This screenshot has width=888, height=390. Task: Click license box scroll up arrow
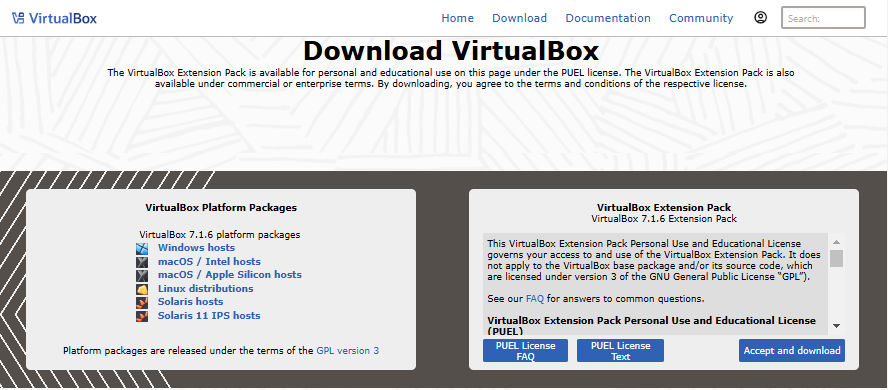coord(836,242)
